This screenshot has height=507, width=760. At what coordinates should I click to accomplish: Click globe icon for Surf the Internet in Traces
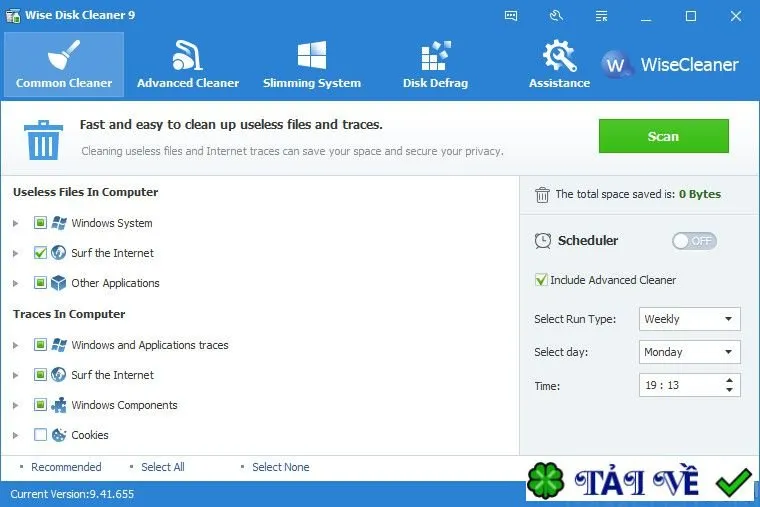point(59,375)
